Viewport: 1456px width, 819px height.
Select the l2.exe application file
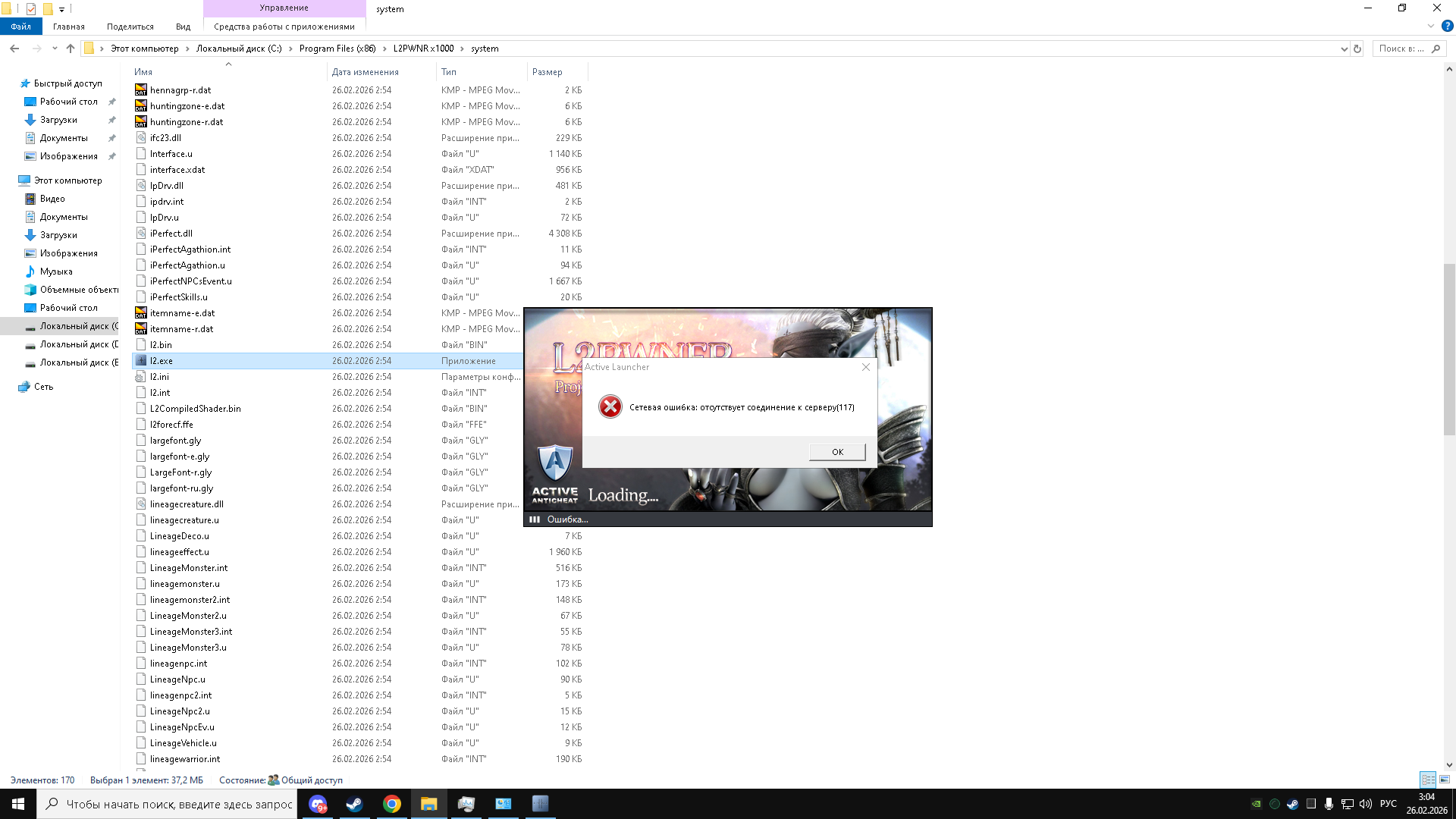pyautogui.click(x=162, y=361)
